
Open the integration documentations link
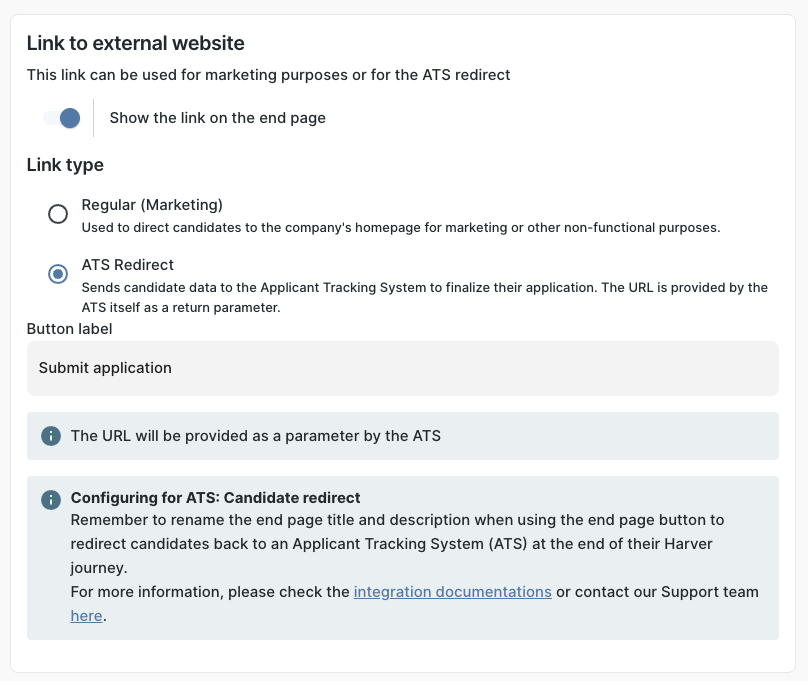pos(452,592)
